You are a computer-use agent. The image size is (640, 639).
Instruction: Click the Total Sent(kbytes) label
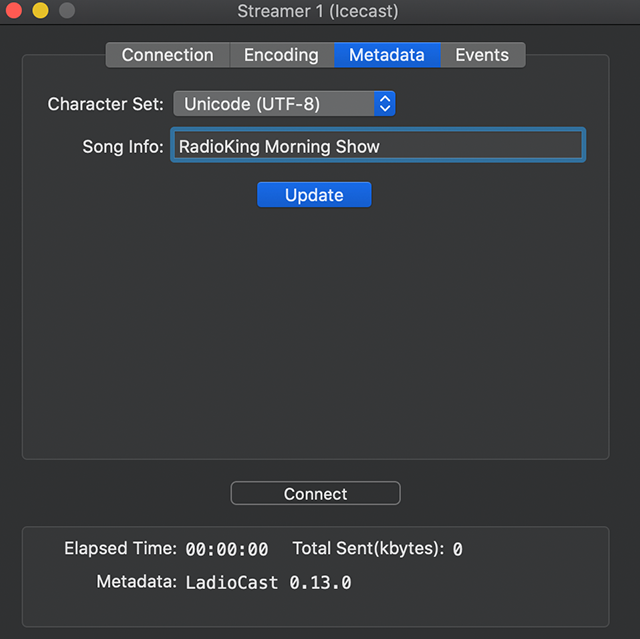[x=367, y=549]
